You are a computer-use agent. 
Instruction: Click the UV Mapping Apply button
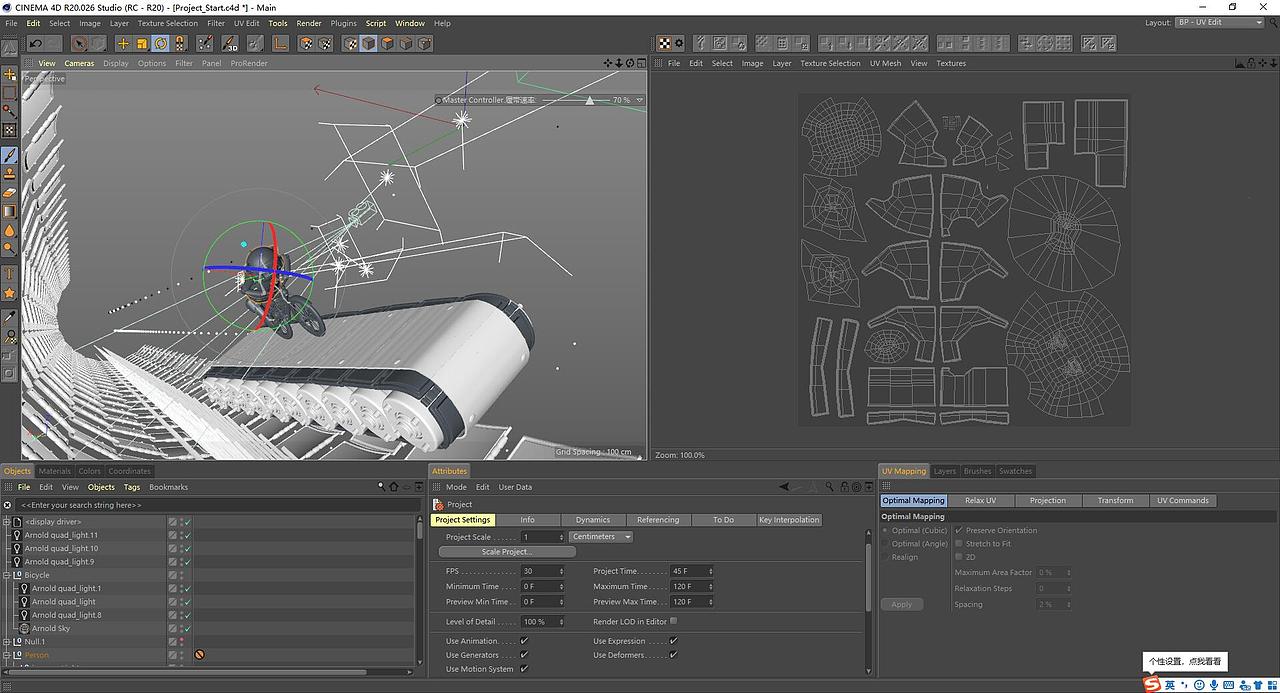pyautogui.click(x=902, y=604)
